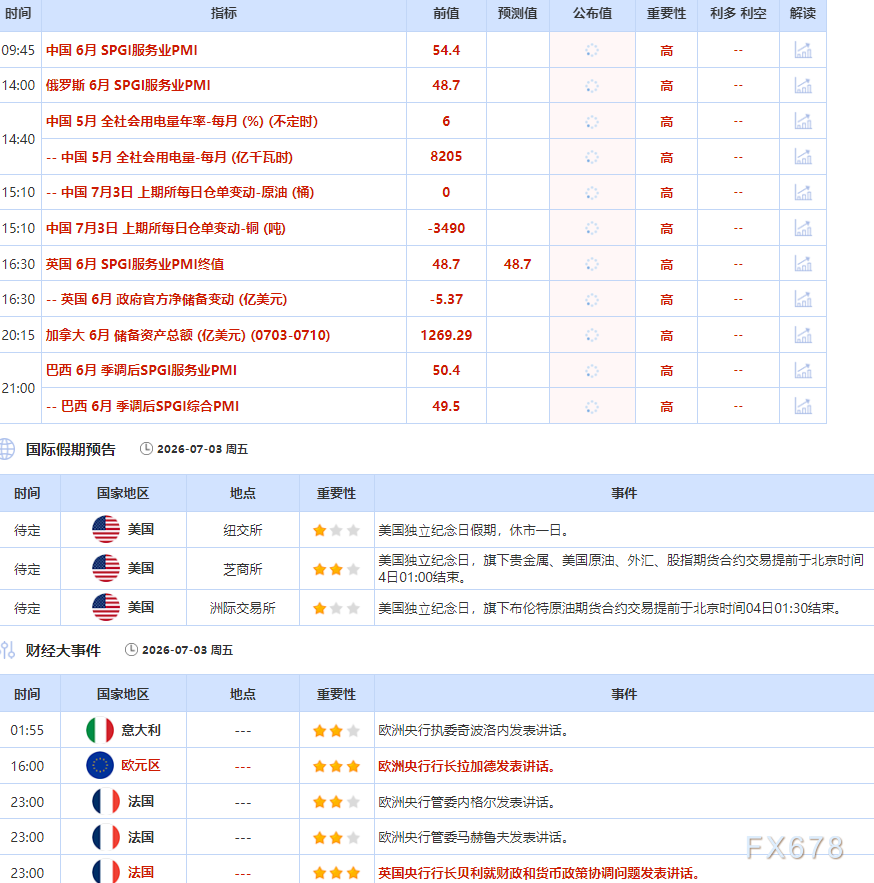Viewport: 874px width, 883px height.
Task: Open chart icon for 仓单变动-铜 row
Action: tap(803, 228)
